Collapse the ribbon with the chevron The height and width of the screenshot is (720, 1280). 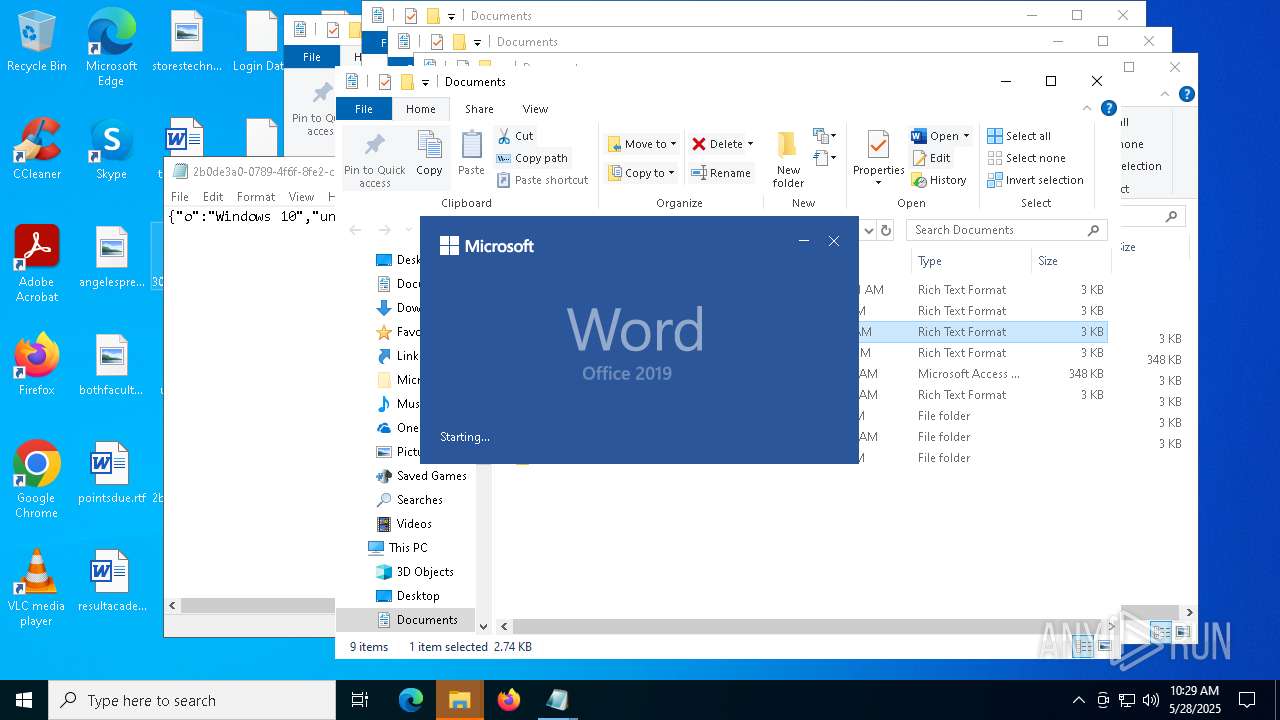point(1087,109)
